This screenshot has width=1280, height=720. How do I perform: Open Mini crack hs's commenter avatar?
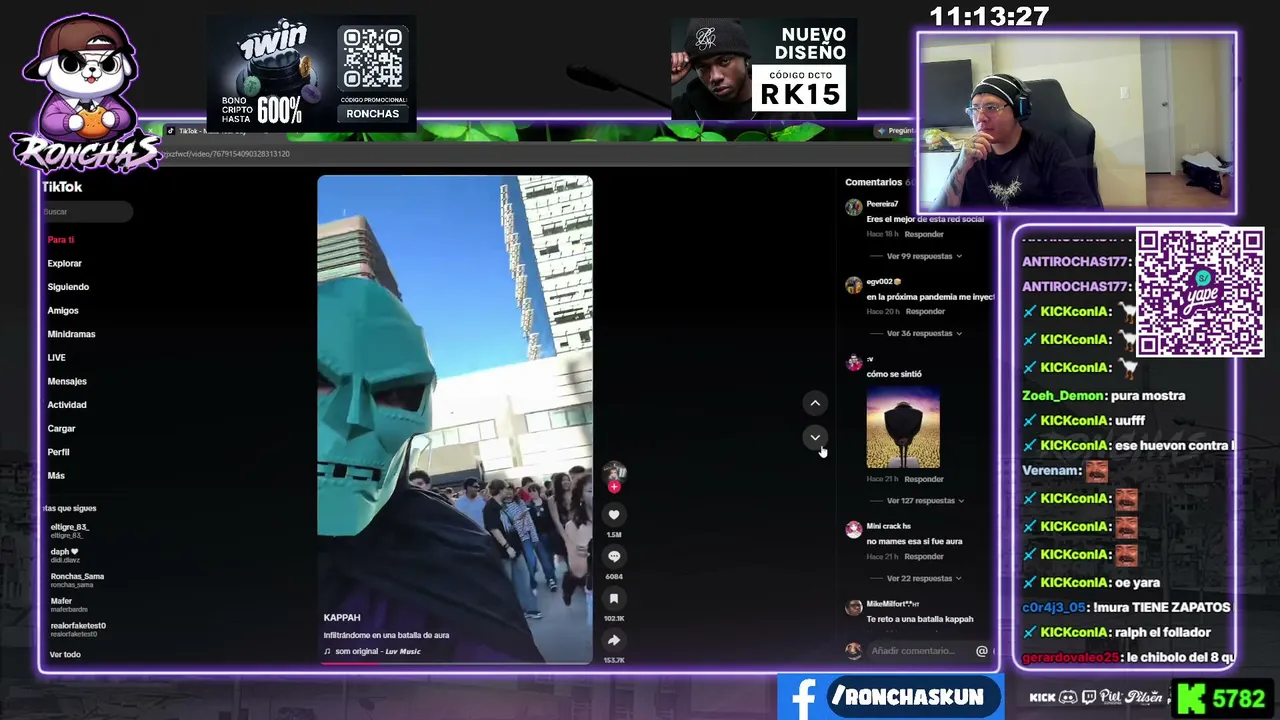[853, 529]
